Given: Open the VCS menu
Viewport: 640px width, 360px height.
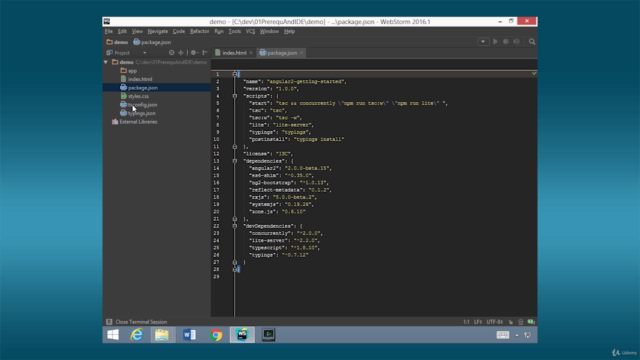Looking at the screenshot, I should pyautogui.click(x=250, y=31).
